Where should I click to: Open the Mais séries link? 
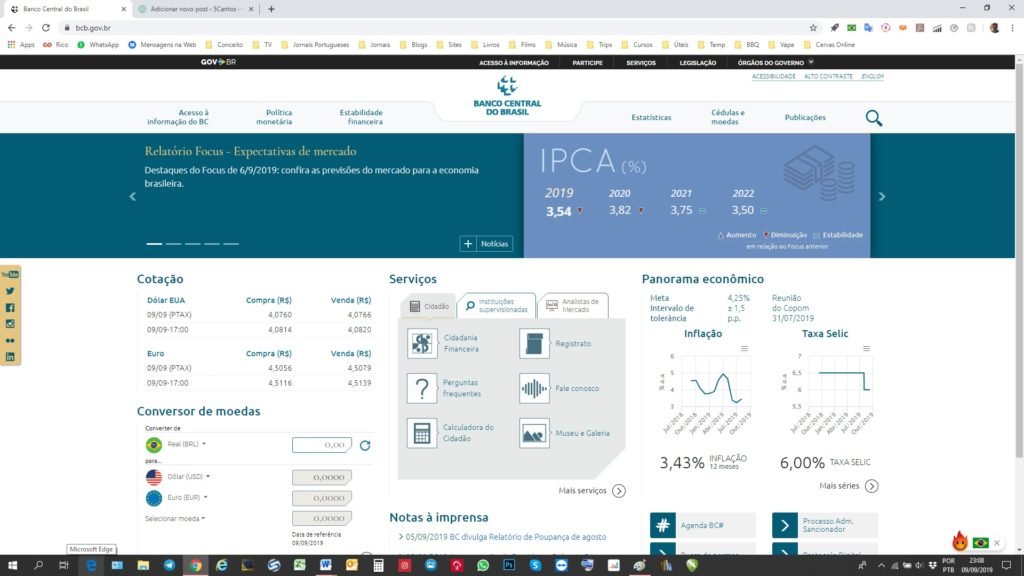[848, 486]
